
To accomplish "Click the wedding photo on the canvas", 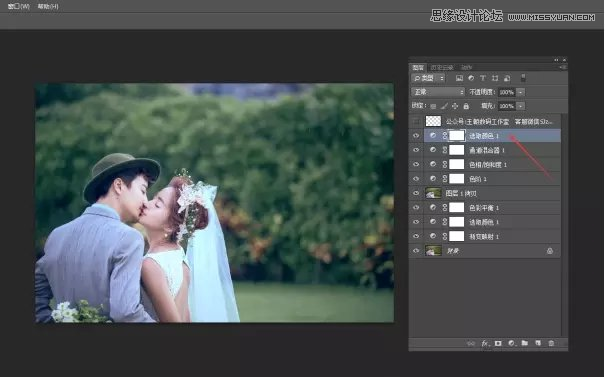I will click(215, 203).
